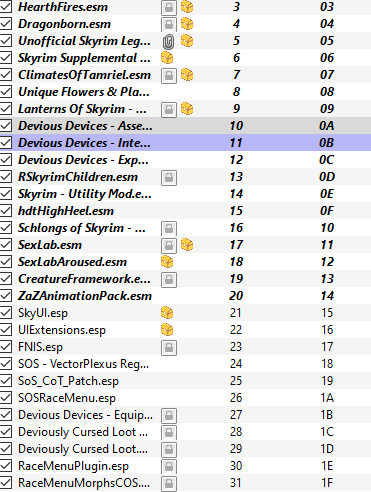Click the archive icon for UIExtensions.esp
Screen dimensions: 371x492
pyautogui.click(x=167, y=330)
